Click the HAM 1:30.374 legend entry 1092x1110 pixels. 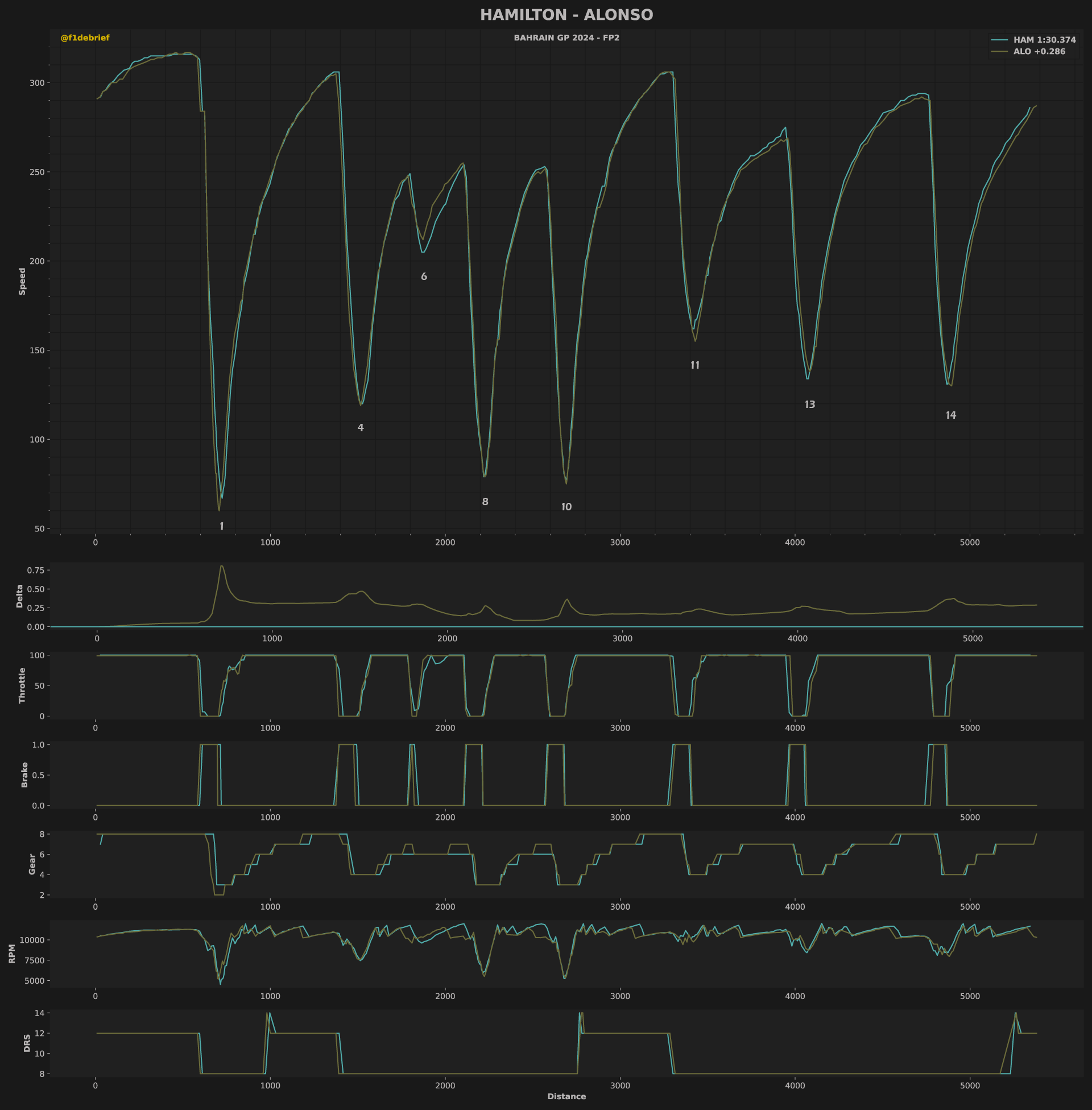(1033, 40)
